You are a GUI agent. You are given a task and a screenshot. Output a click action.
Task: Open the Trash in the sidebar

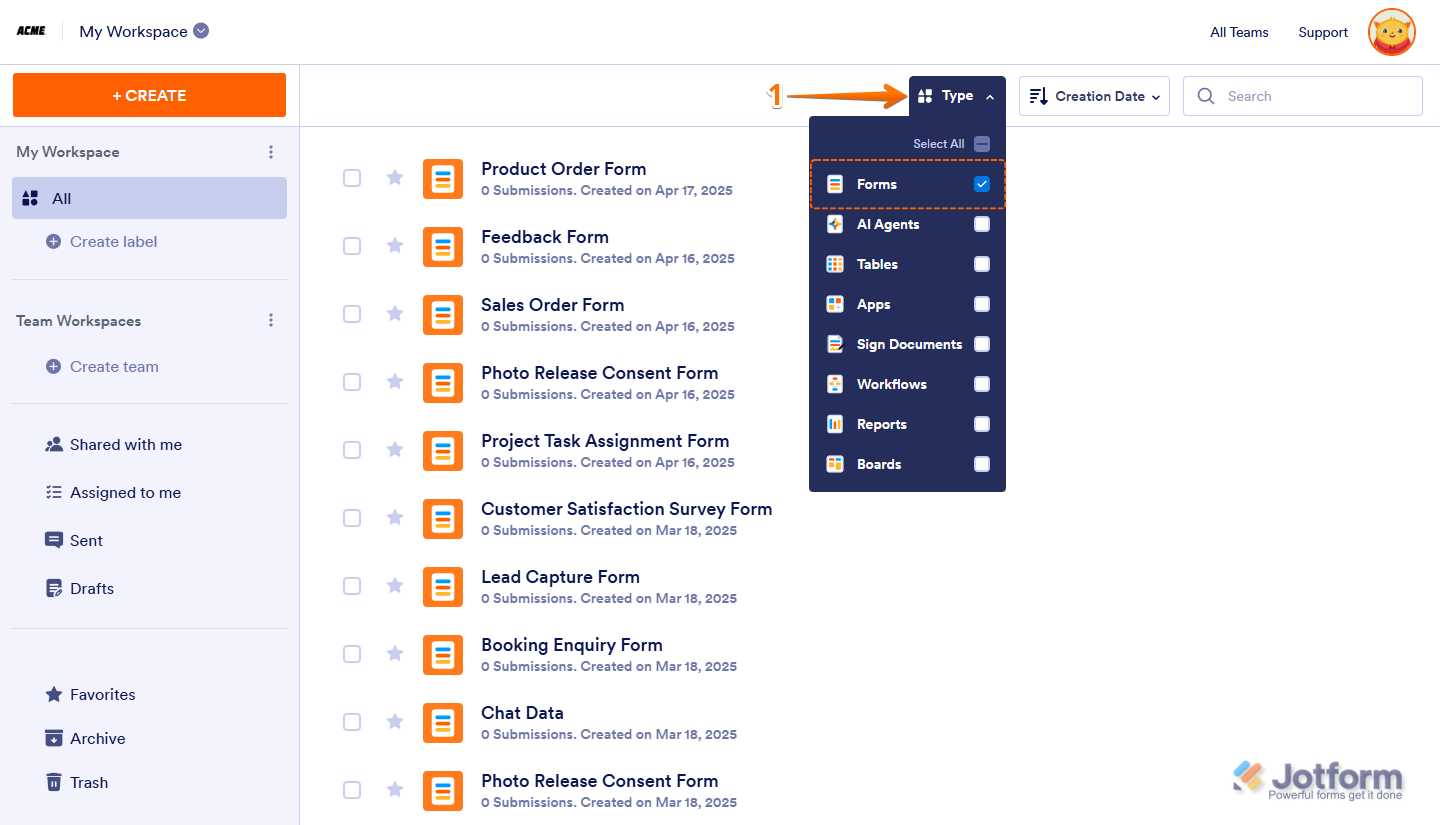pos(89,782)
